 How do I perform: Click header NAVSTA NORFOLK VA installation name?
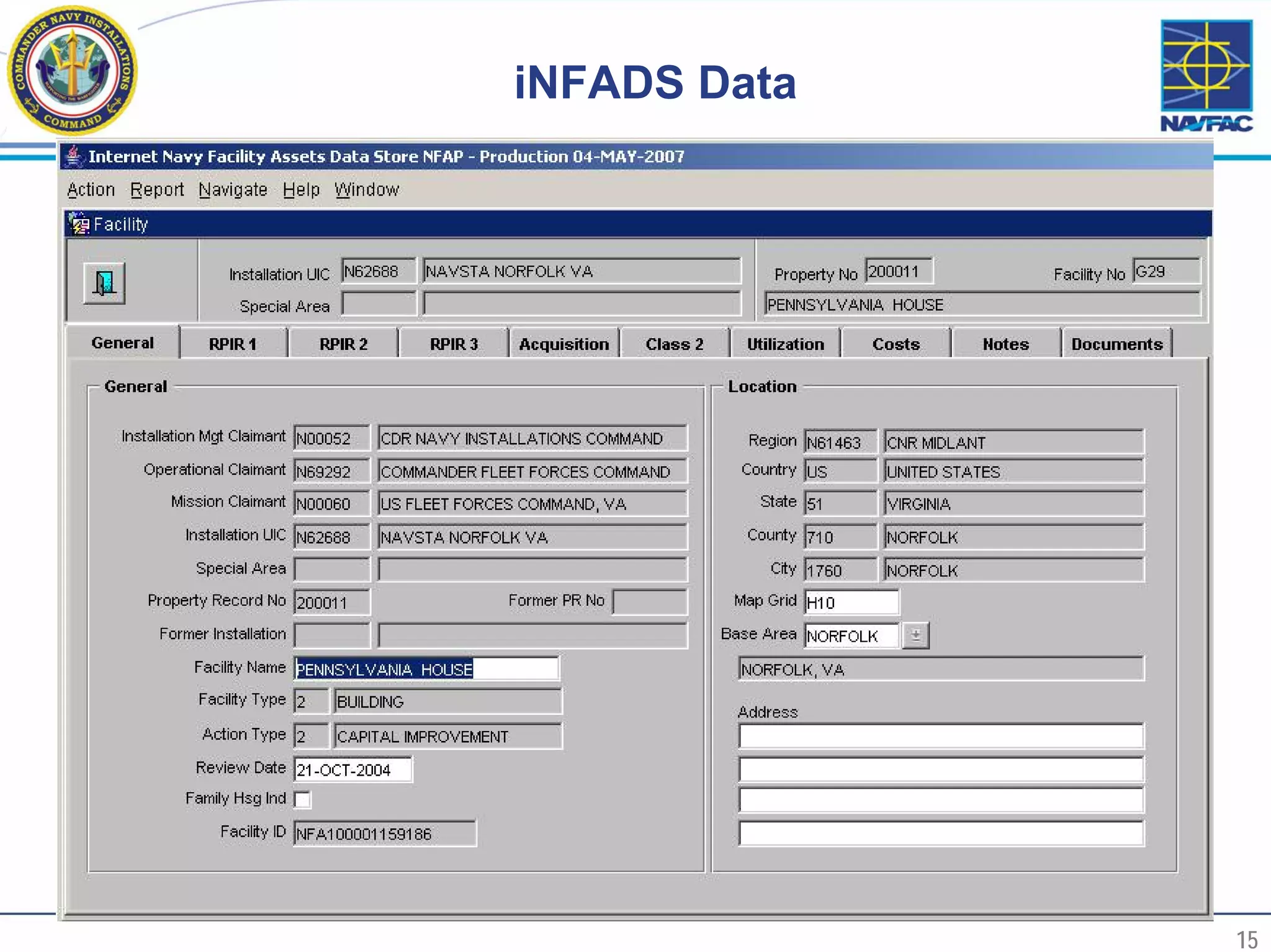point(582,271)
